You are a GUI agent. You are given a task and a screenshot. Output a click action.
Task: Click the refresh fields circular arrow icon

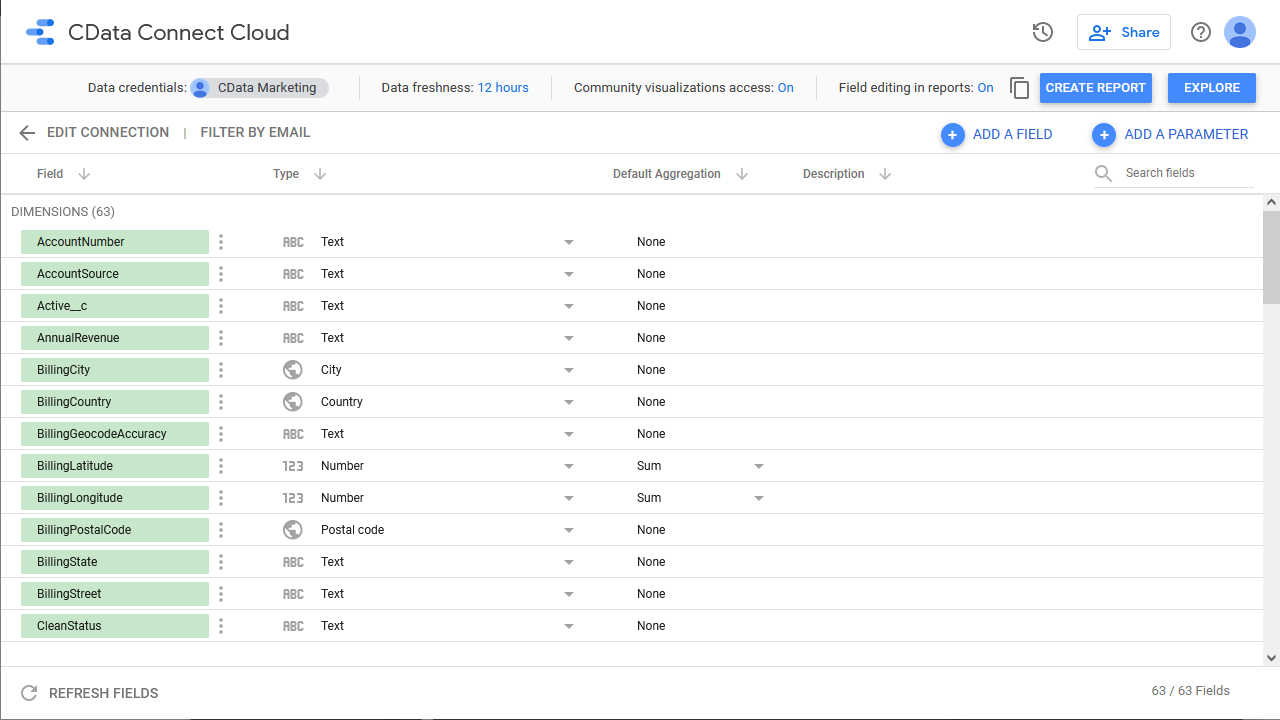pyautogui.click(x=29, y=693)
